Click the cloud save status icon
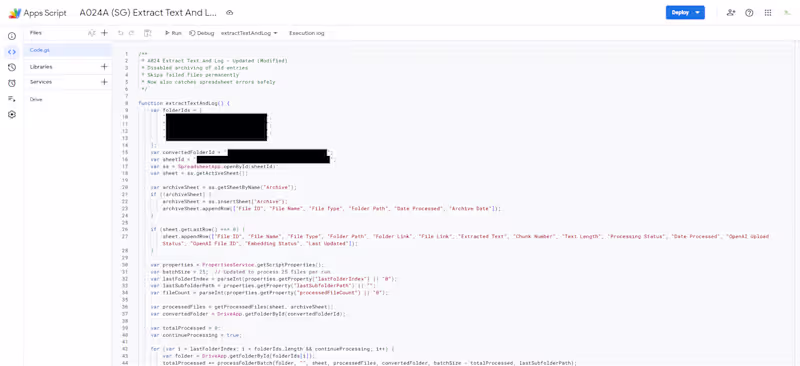Viewport: 800px width, 366px height. click(230, 13)
